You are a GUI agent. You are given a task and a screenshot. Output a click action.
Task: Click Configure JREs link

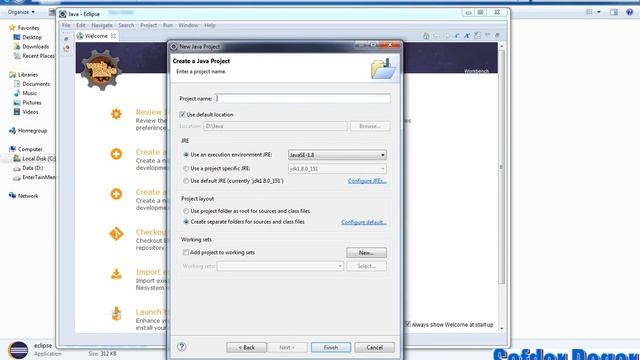367,181
